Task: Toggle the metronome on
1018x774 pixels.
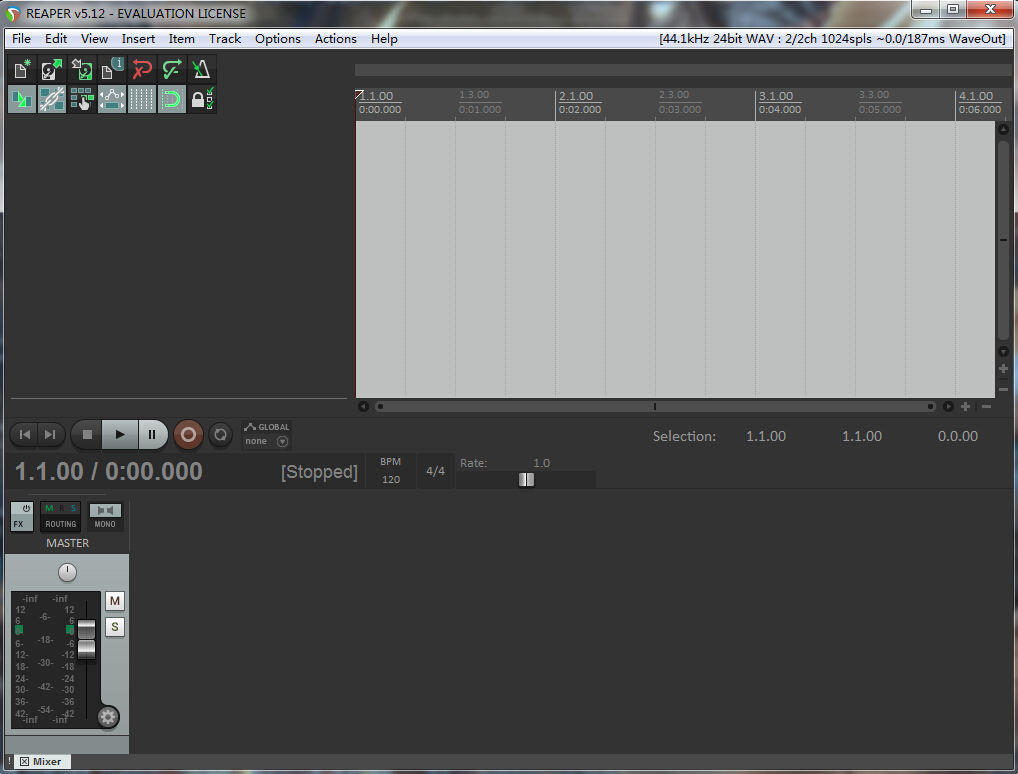Action: [202, 70]
